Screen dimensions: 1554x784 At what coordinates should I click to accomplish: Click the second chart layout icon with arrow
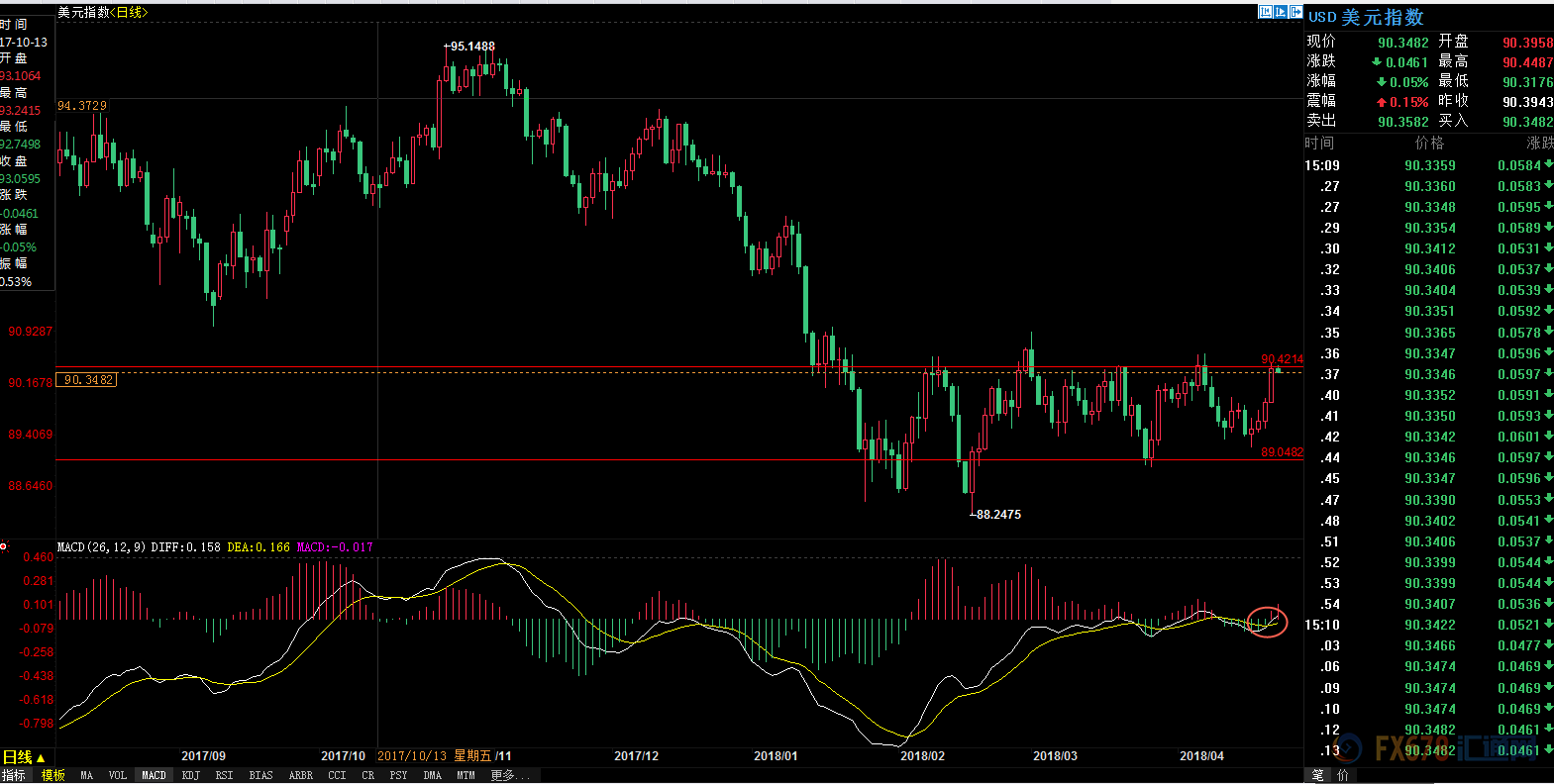1281,12
